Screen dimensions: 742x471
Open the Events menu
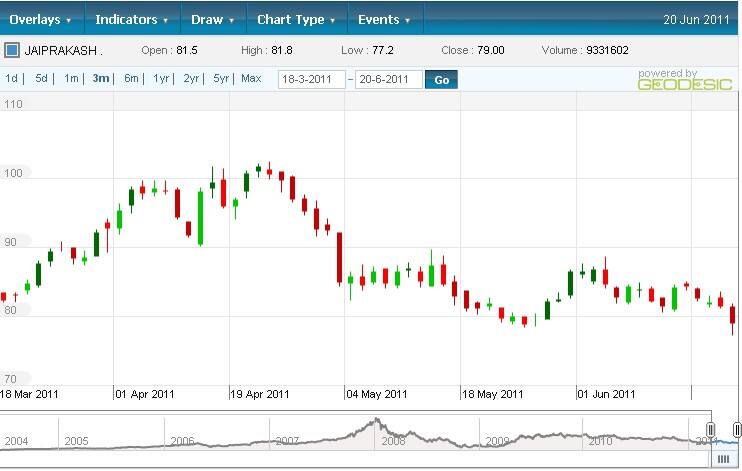tap(384, 19)
